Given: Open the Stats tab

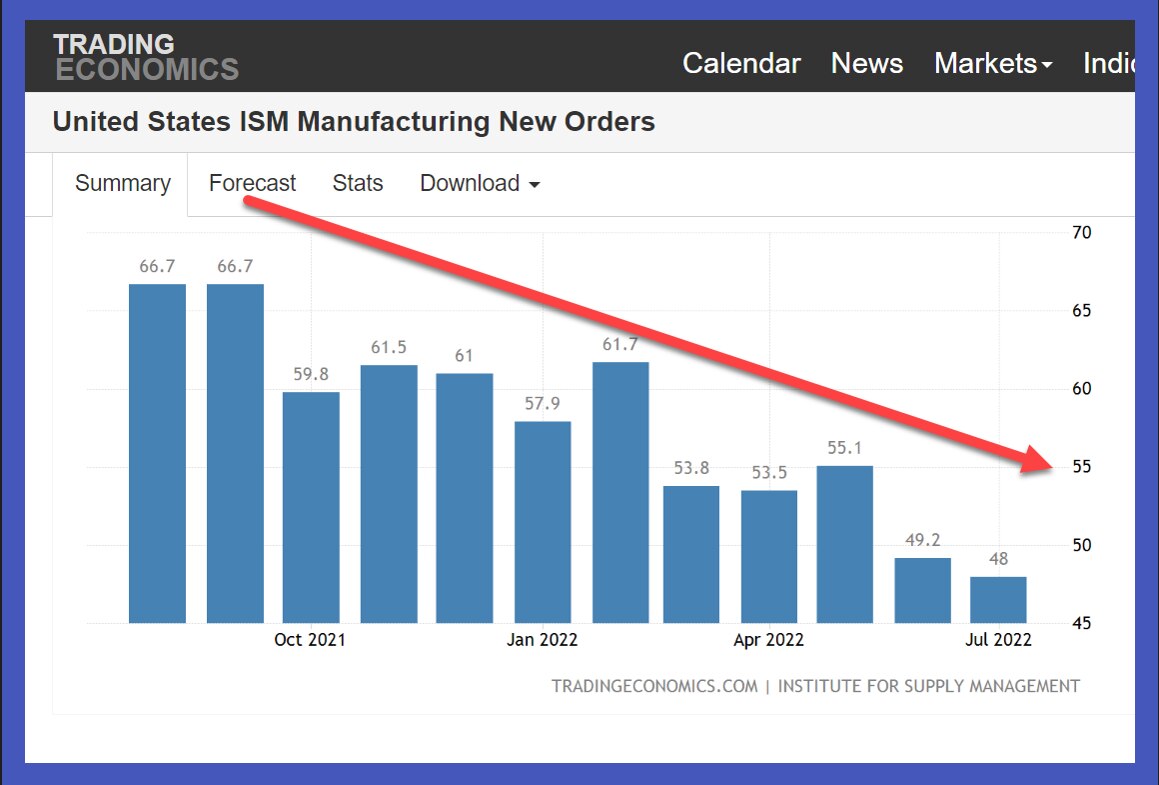Looking at the screenshot, I should (357, 184).
